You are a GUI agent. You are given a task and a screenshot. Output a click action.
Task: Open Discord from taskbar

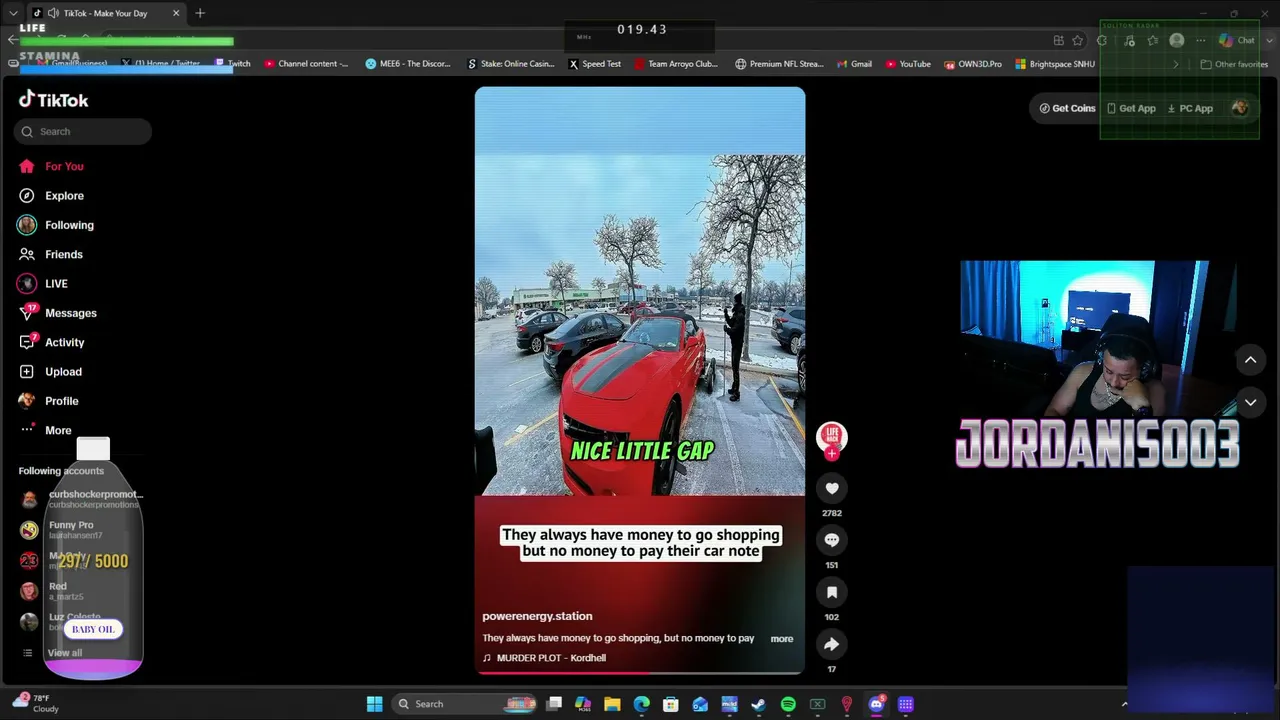point(876,704)
